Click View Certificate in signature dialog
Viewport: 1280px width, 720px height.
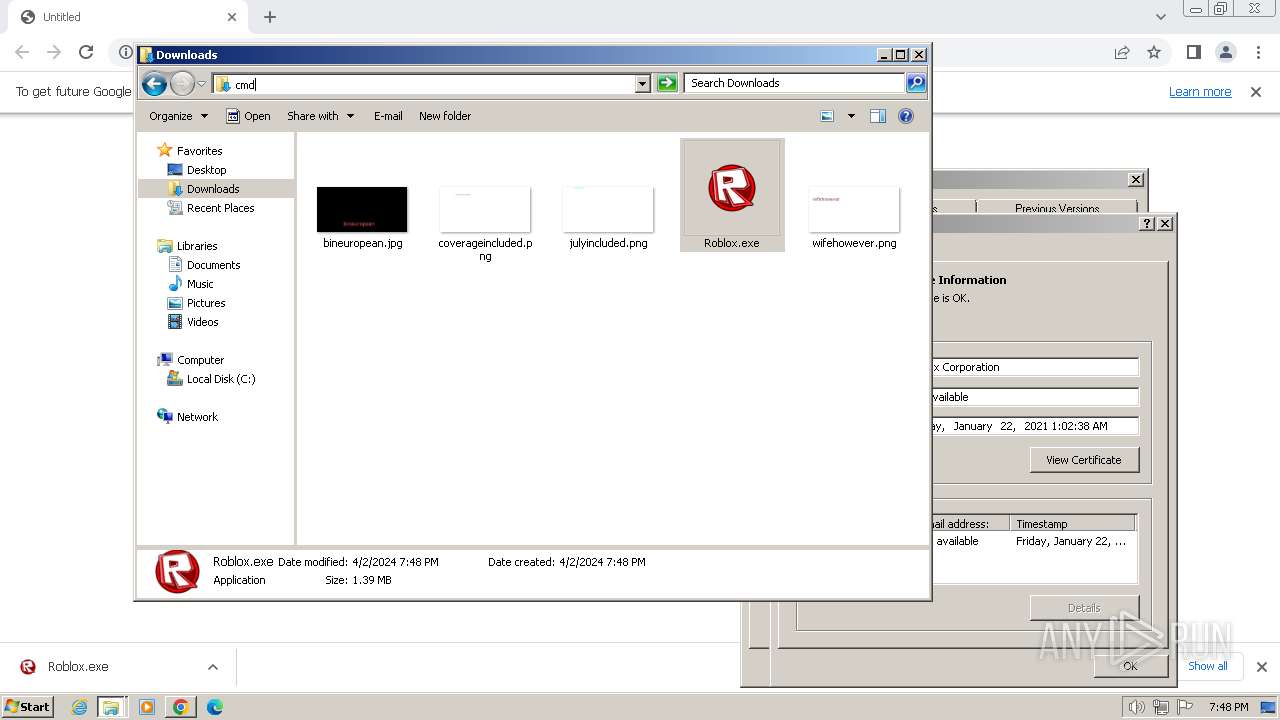1084,460
